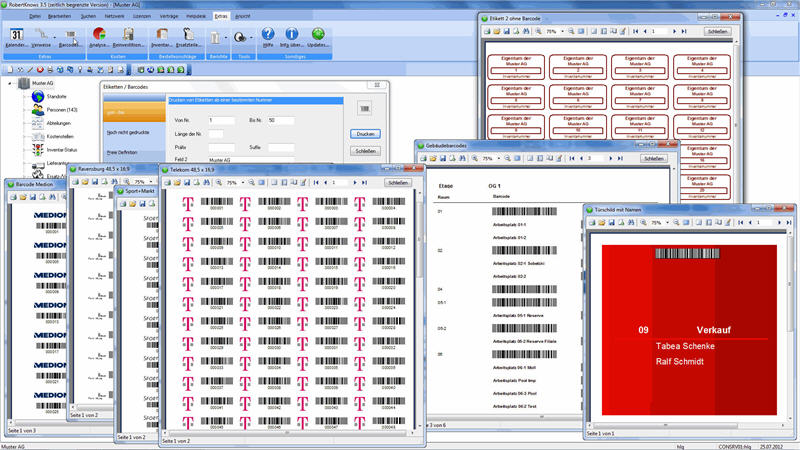
Task: Open zoom dropdown in Gebäudebarcodes window
Action: point(498,158)
